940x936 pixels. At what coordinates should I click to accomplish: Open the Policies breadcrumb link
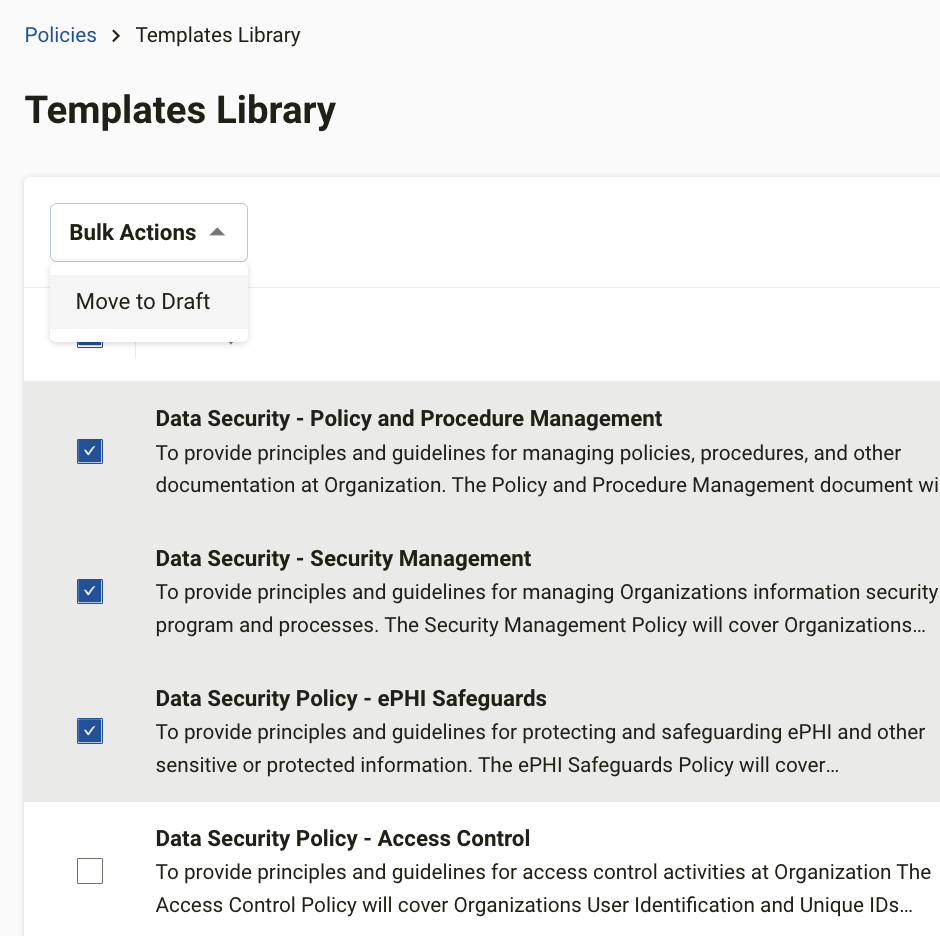(61, 35)
